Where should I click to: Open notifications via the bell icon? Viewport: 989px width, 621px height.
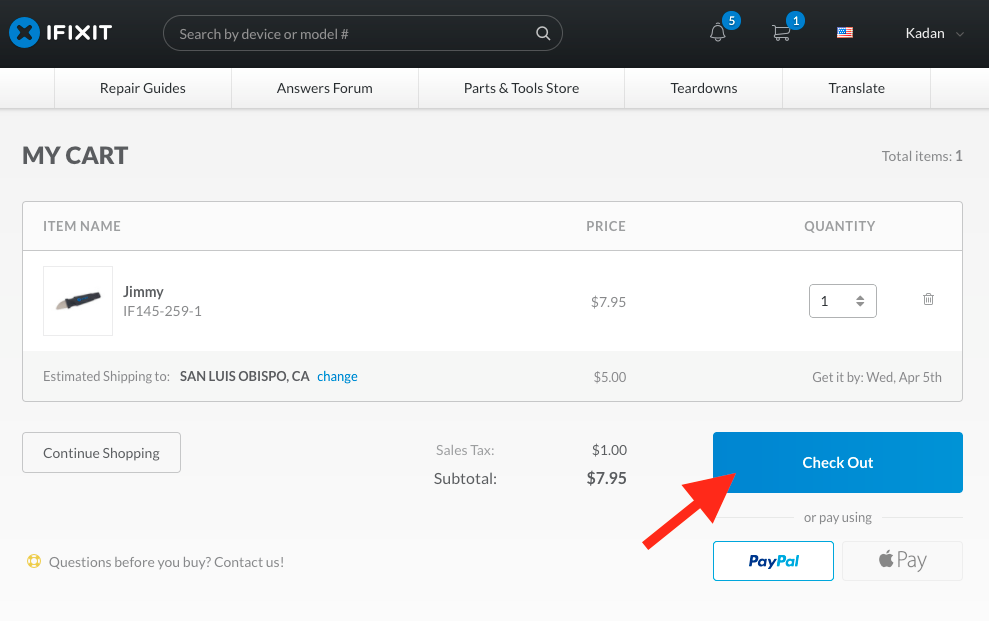(x=718, y=34)
